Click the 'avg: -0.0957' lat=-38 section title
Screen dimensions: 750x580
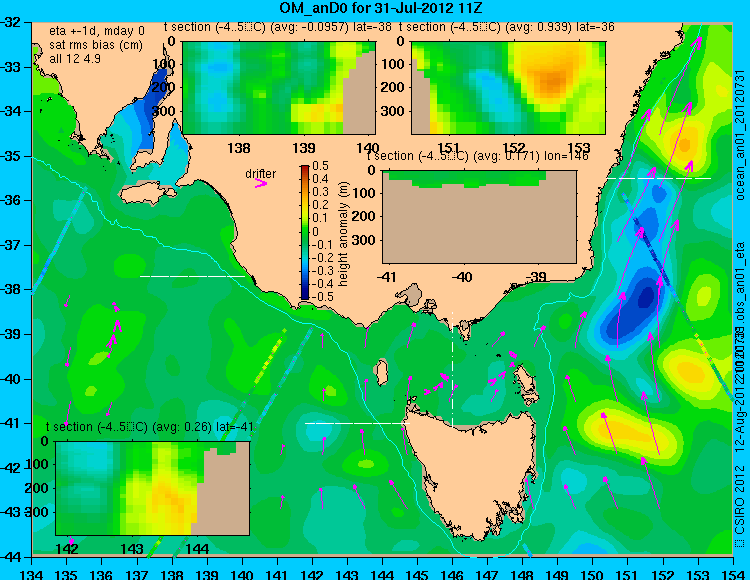pyautogui.click(x=278, y=27)
